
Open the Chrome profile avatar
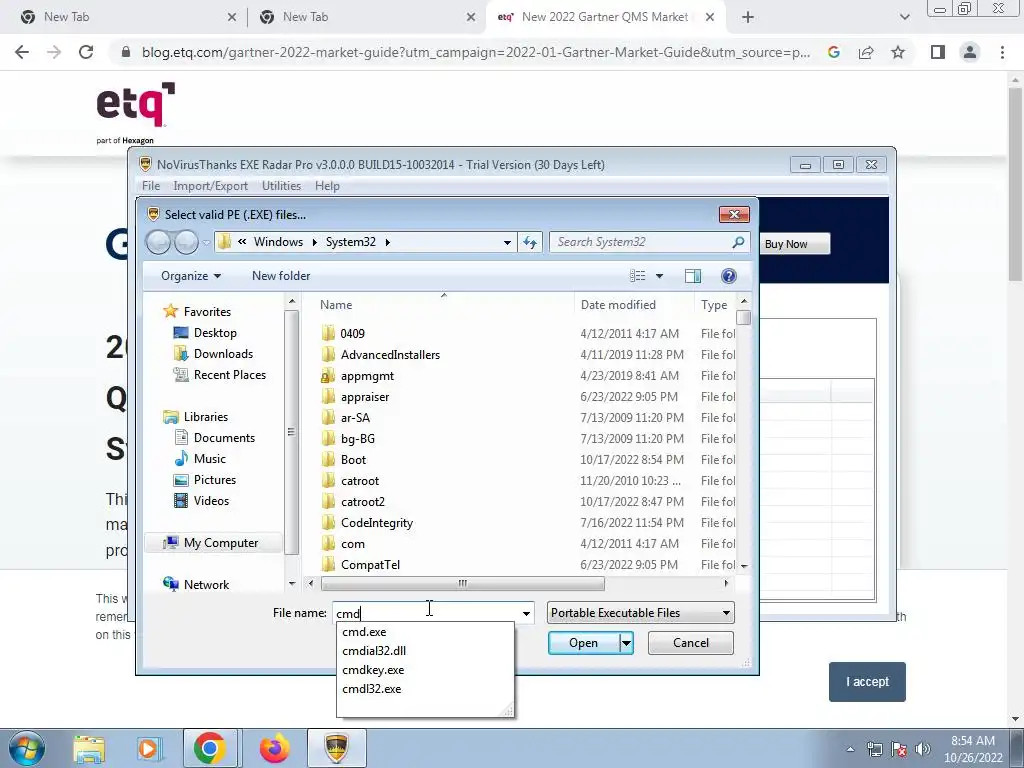tap(970, 52)
